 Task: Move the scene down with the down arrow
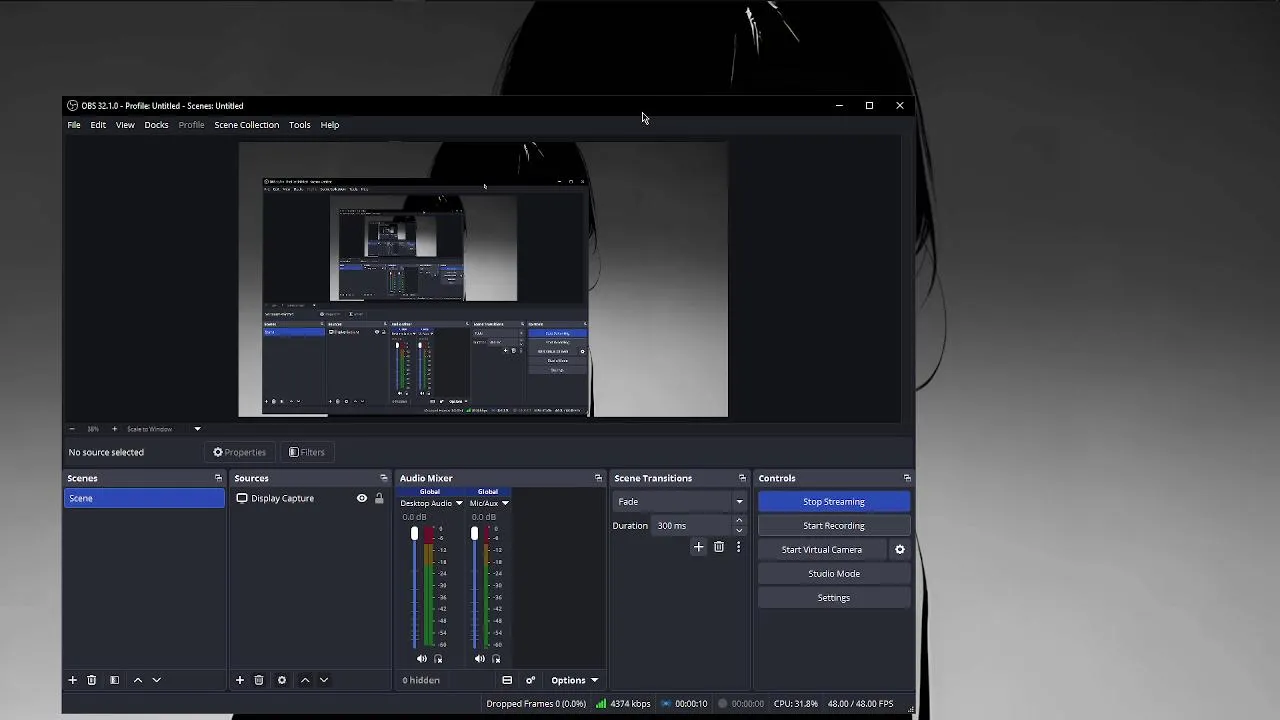pos(156,680)
